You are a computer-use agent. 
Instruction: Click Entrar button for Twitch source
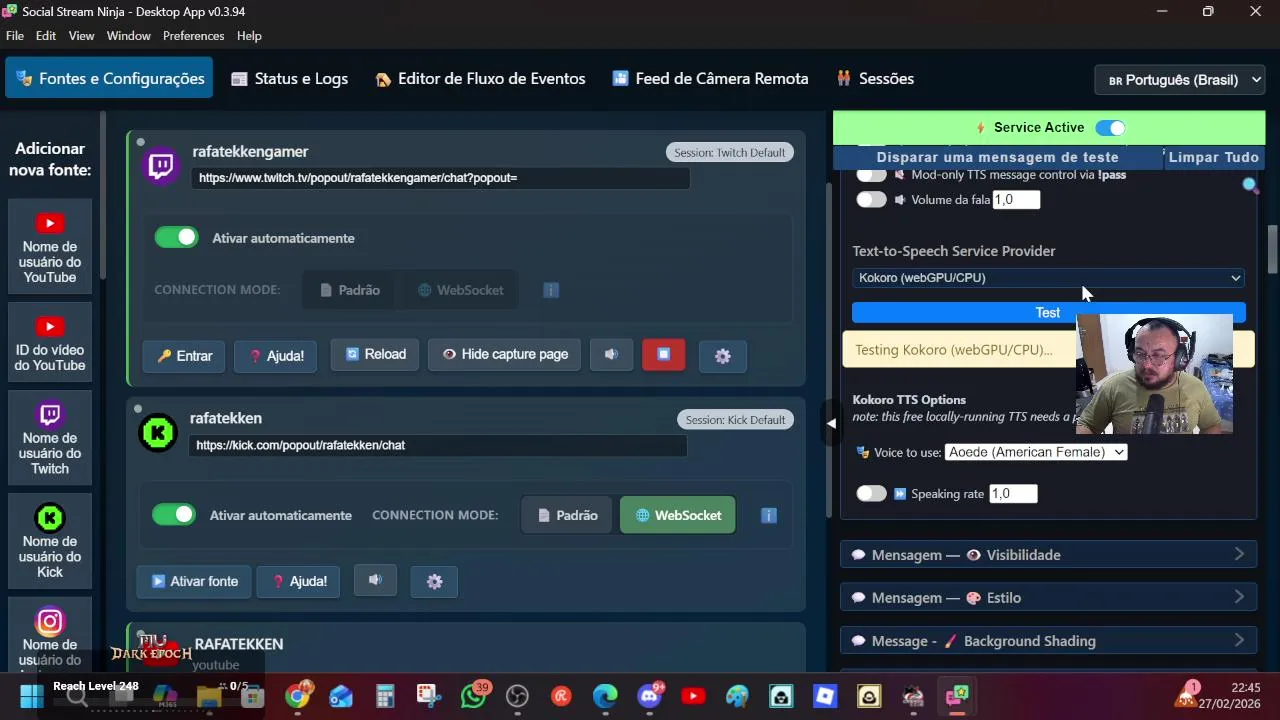(x=185, y=356)
